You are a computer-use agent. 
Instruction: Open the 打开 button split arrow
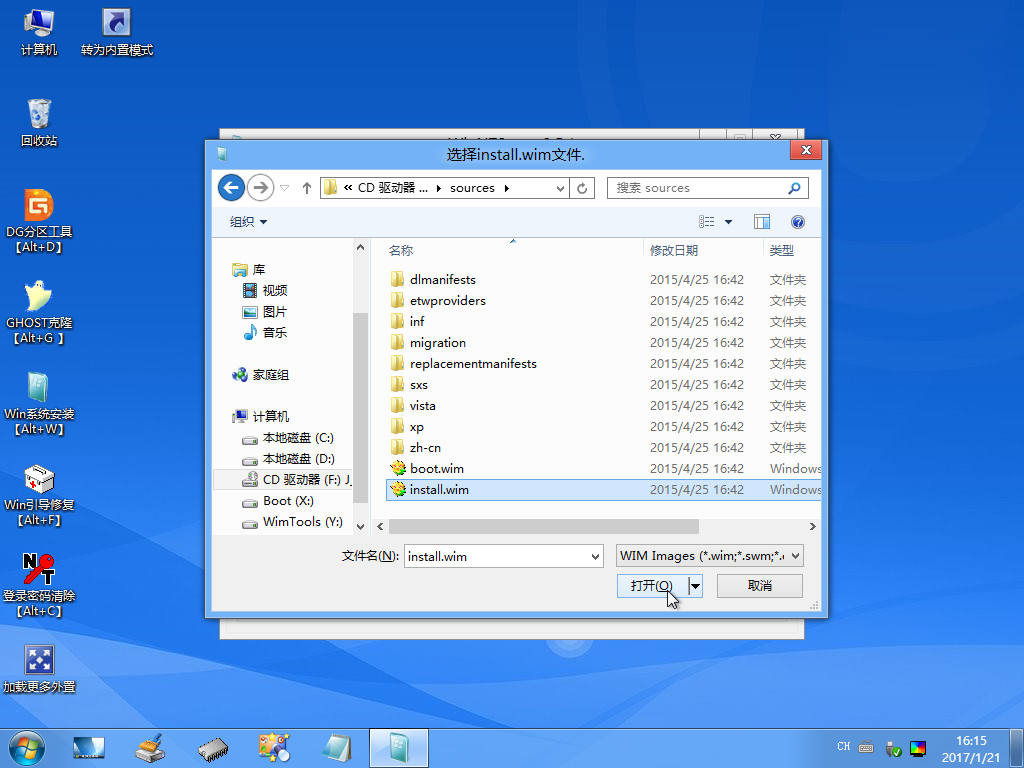pos(696,586)
